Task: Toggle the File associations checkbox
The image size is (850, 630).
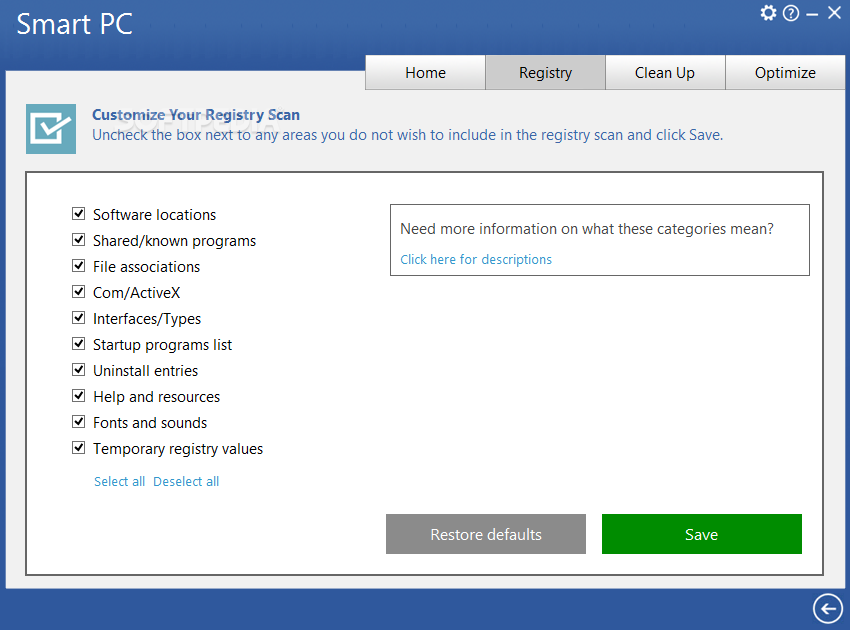Action: click(x=79, y=266)
